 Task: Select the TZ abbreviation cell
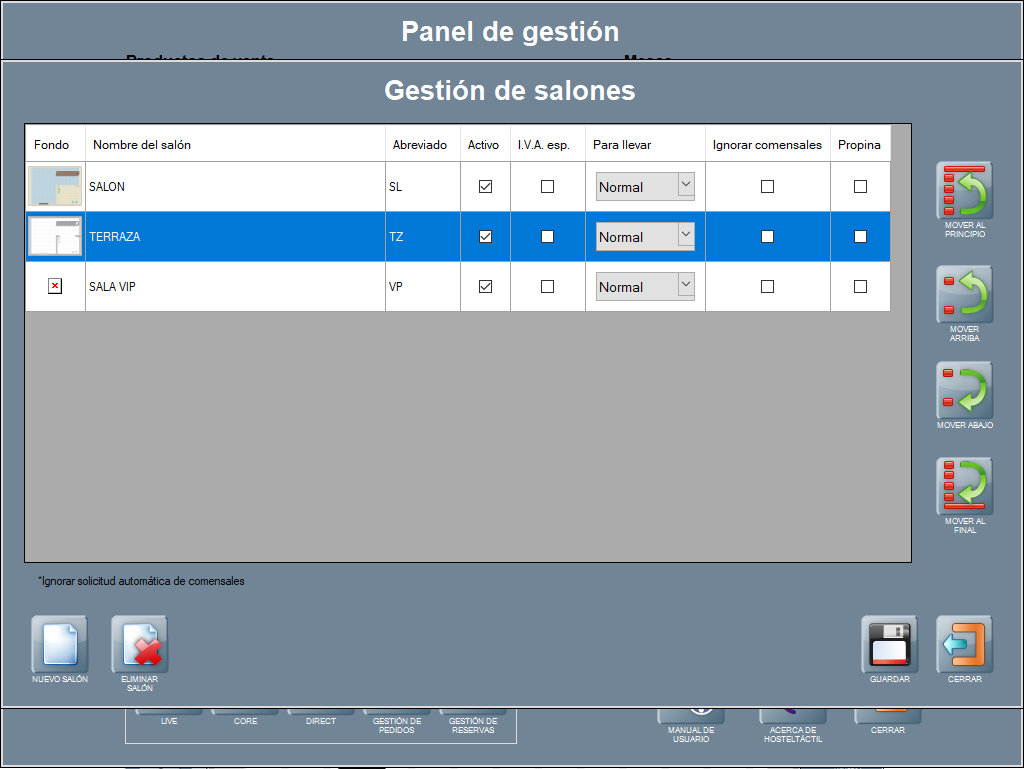pos(422,237)
